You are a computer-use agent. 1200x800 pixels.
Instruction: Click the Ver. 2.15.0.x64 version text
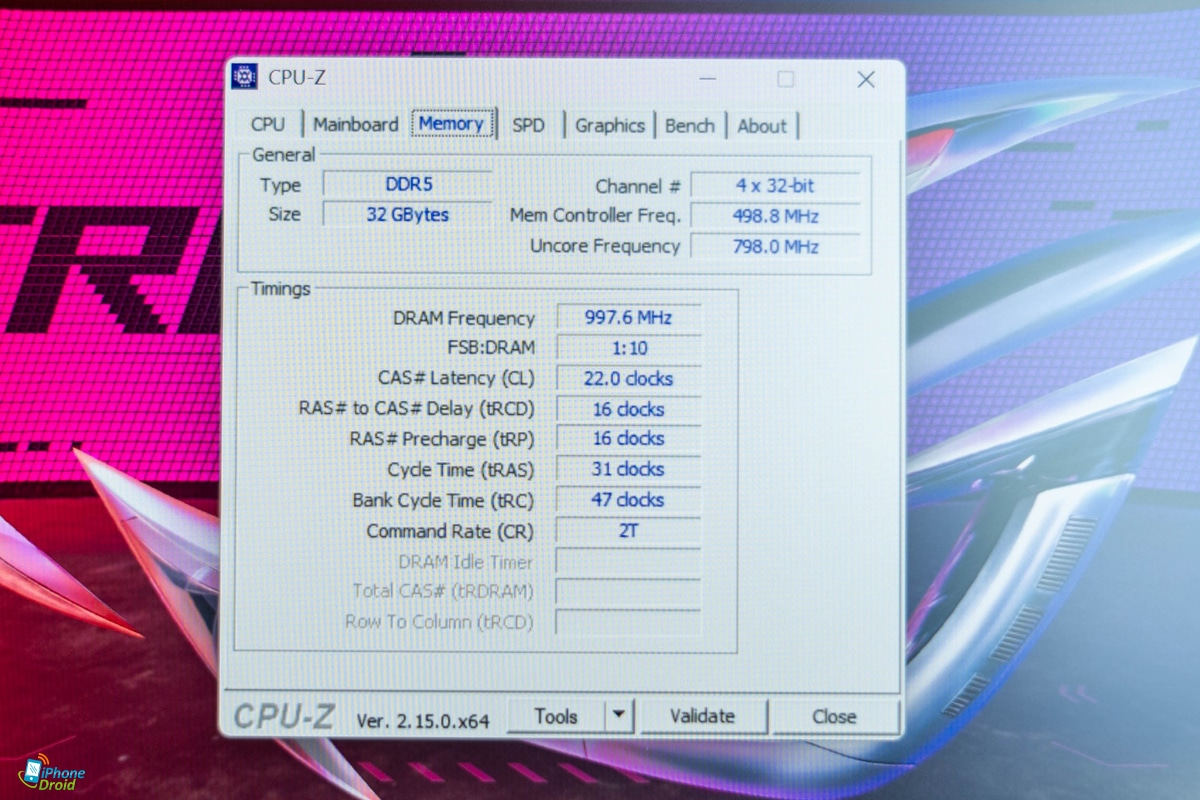[x=423, y=720]
